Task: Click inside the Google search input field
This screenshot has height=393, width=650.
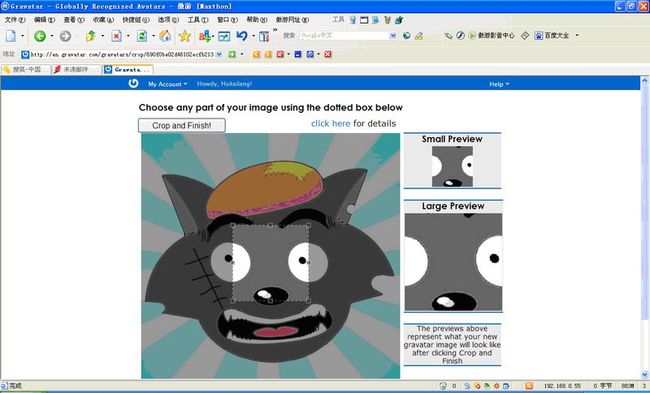Action: coord(344,36)
